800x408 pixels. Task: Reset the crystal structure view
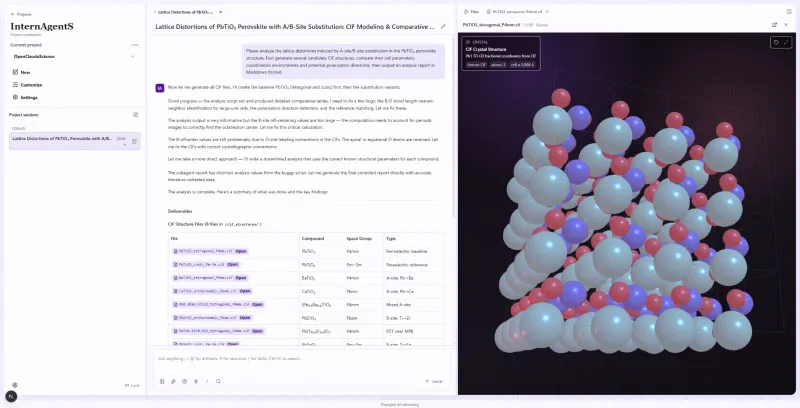click(776, 43)
